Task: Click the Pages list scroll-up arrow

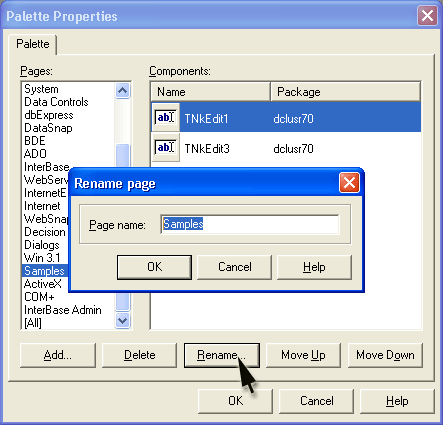Action: click(122, 90)
